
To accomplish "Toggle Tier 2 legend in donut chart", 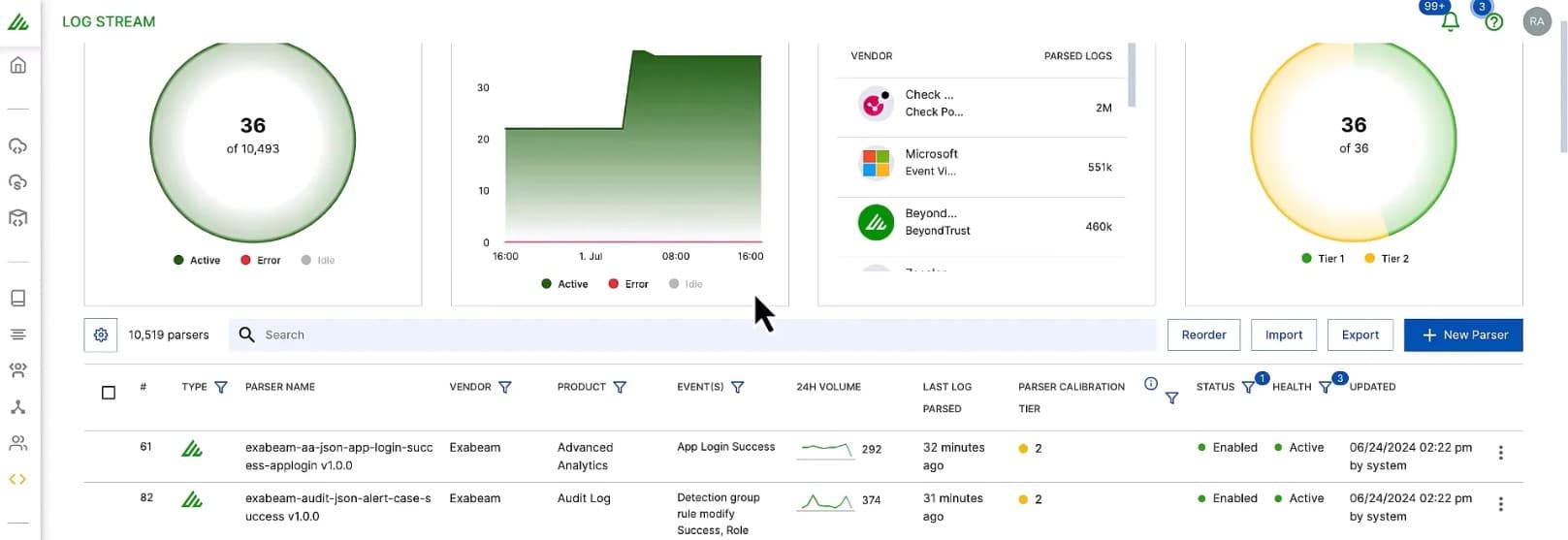I will click(1386, 259).
